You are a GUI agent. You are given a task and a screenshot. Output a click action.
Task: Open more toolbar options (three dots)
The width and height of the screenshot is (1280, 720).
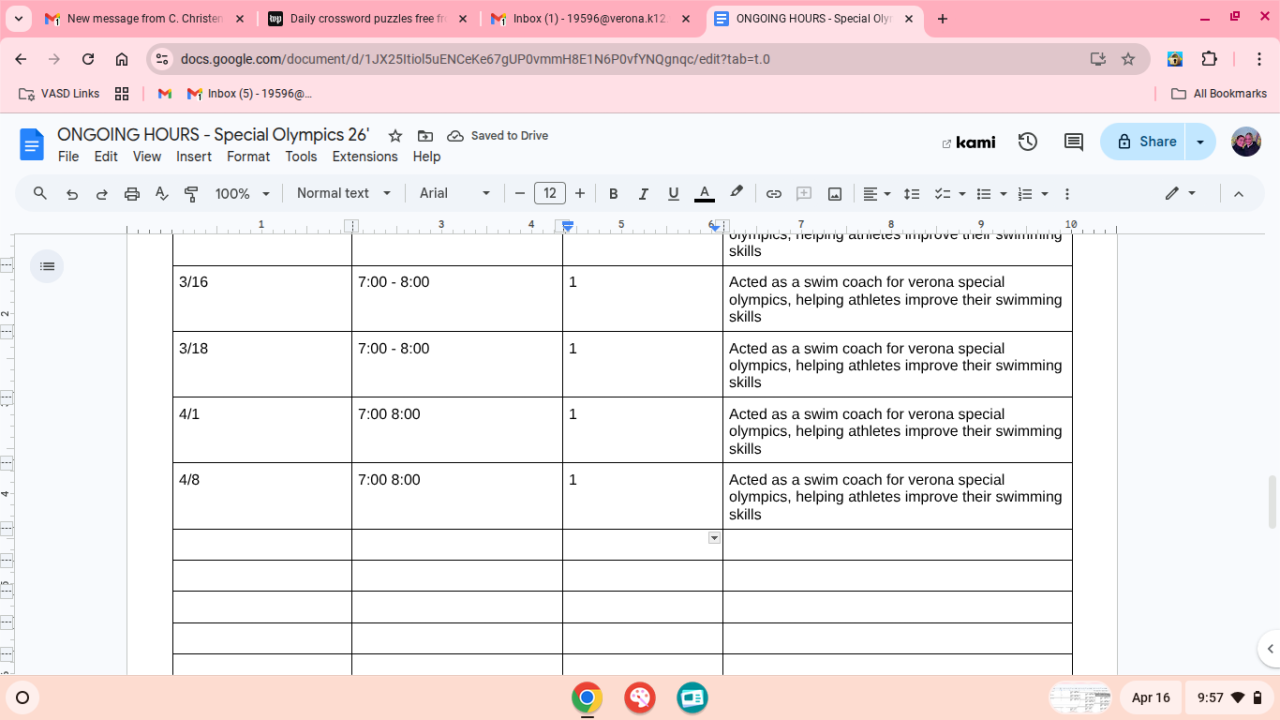point(1067,194)
